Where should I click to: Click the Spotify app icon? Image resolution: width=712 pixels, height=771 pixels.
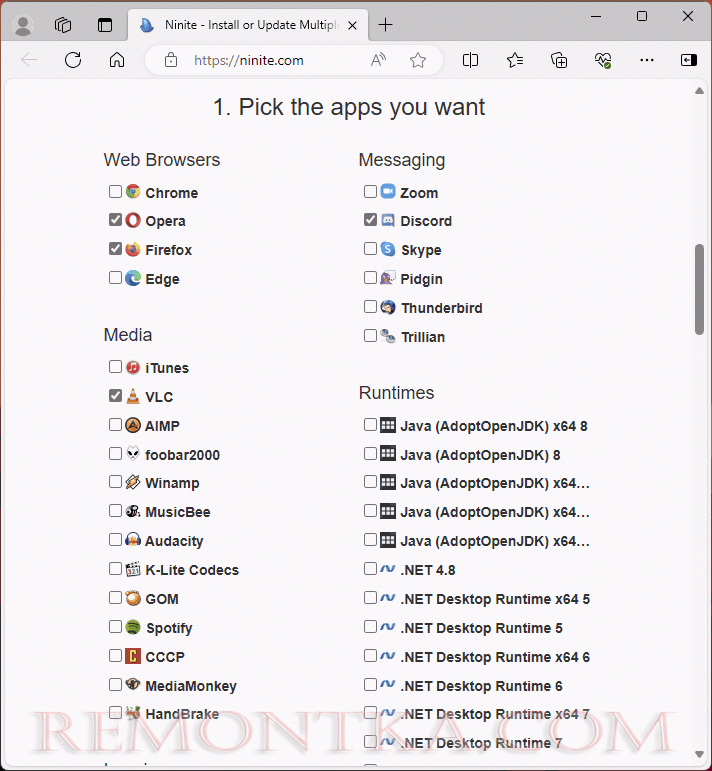(x=133, y=627)
